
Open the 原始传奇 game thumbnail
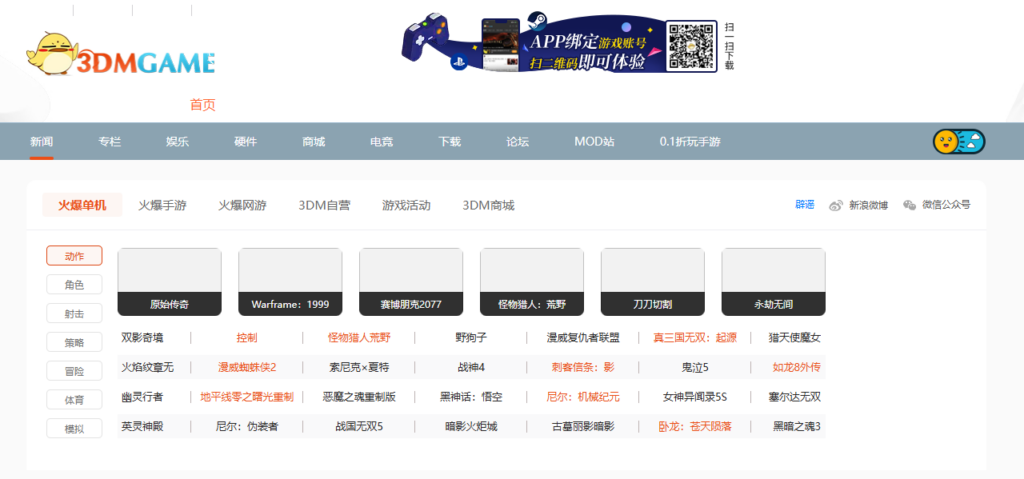tap(169, 282)
